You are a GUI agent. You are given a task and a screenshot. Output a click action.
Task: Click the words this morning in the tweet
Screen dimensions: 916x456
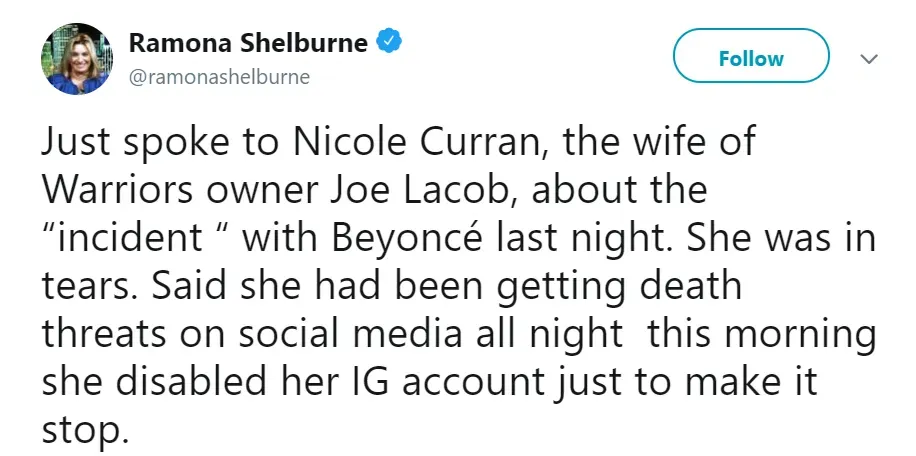(762, 335)
